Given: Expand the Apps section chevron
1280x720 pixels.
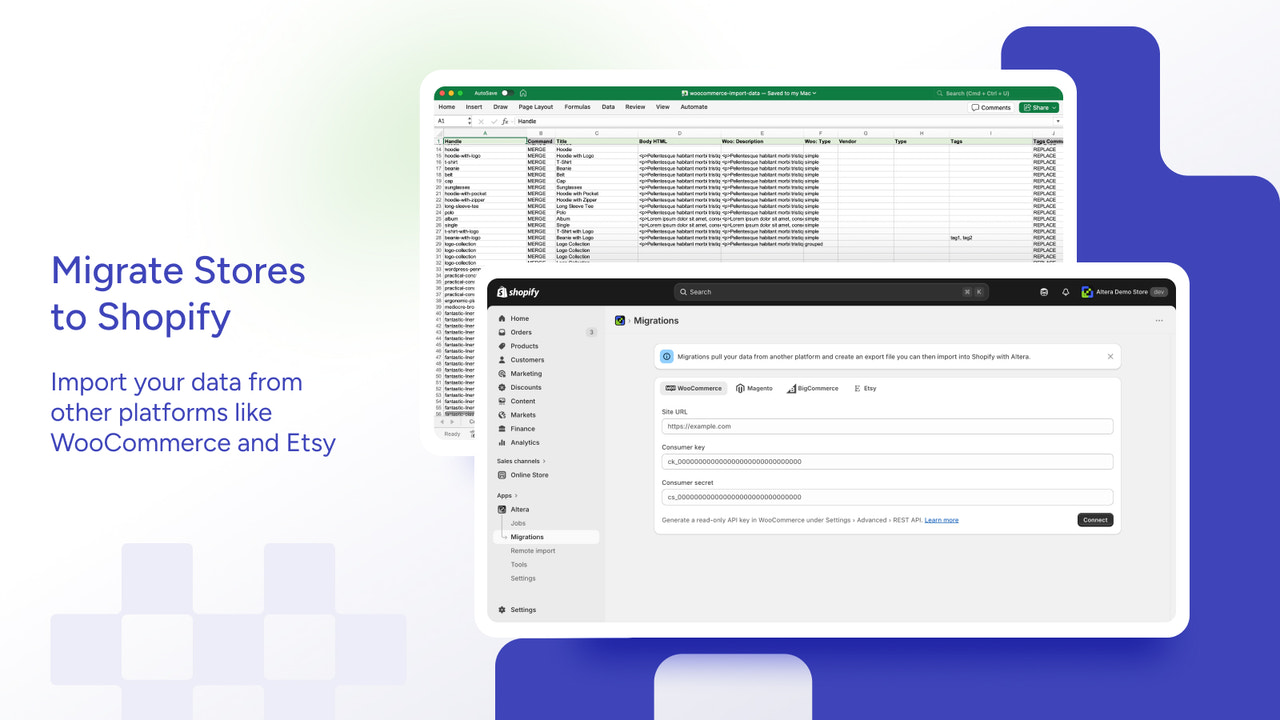Looking at the screenshot, I should pos(516,496).
